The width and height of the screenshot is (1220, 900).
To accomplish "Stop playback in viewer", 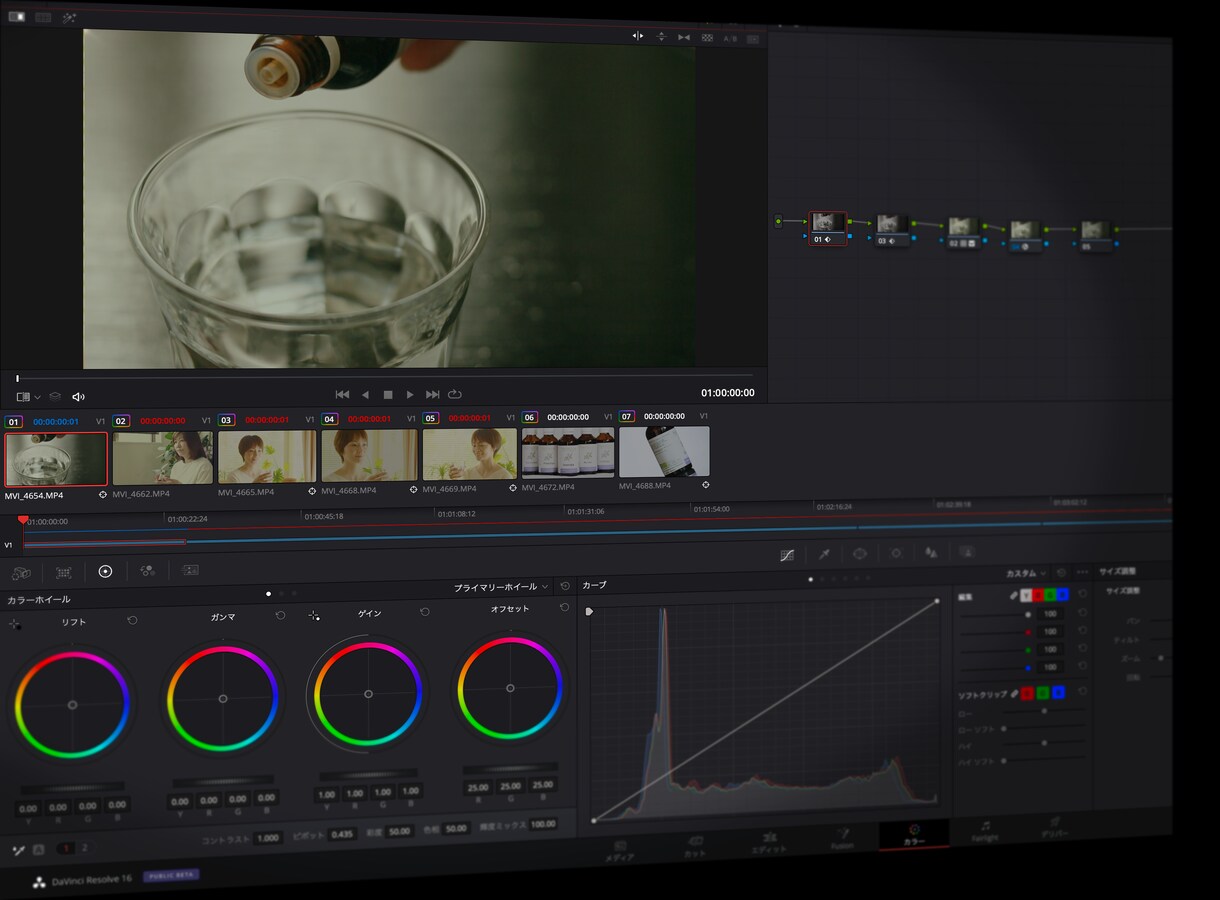I will pos(388,395).
